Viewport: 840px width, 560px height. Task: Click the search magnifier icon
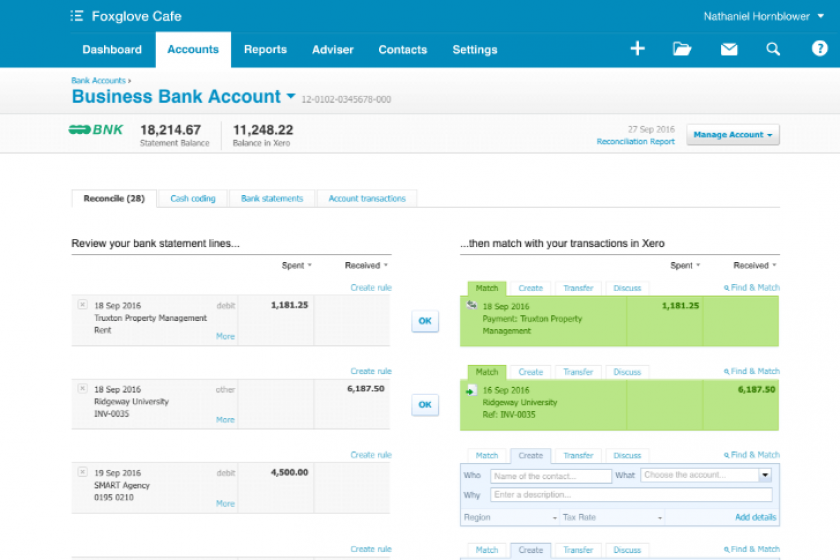pos(772,49)
